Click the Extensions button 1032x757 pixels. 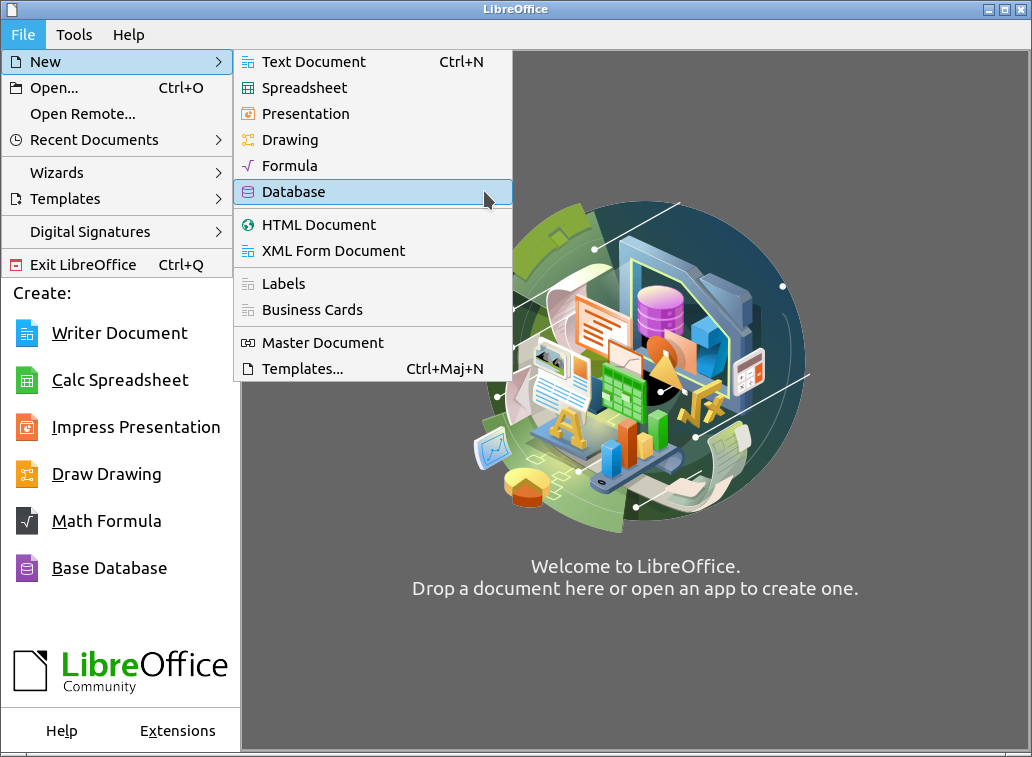[x=178, y=731]
